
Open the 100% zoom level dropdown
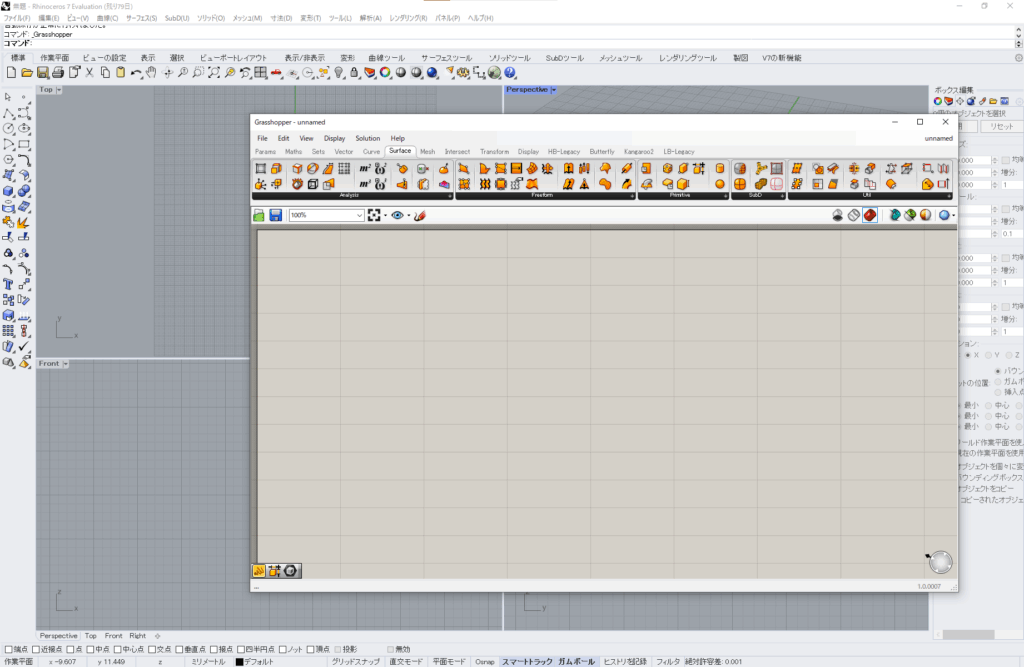(359, 215)
